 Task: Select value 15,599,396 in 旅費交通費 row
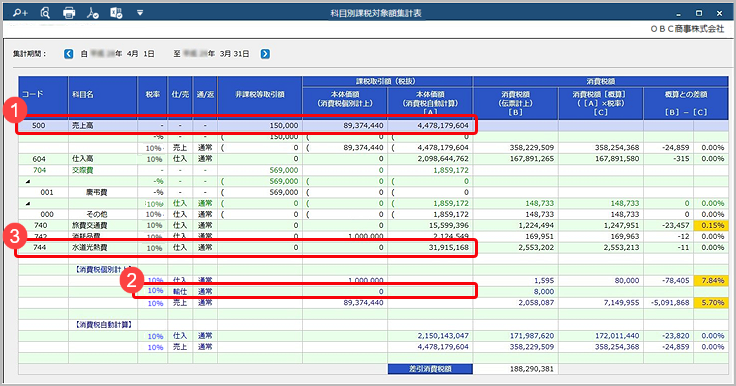point(449,225)
